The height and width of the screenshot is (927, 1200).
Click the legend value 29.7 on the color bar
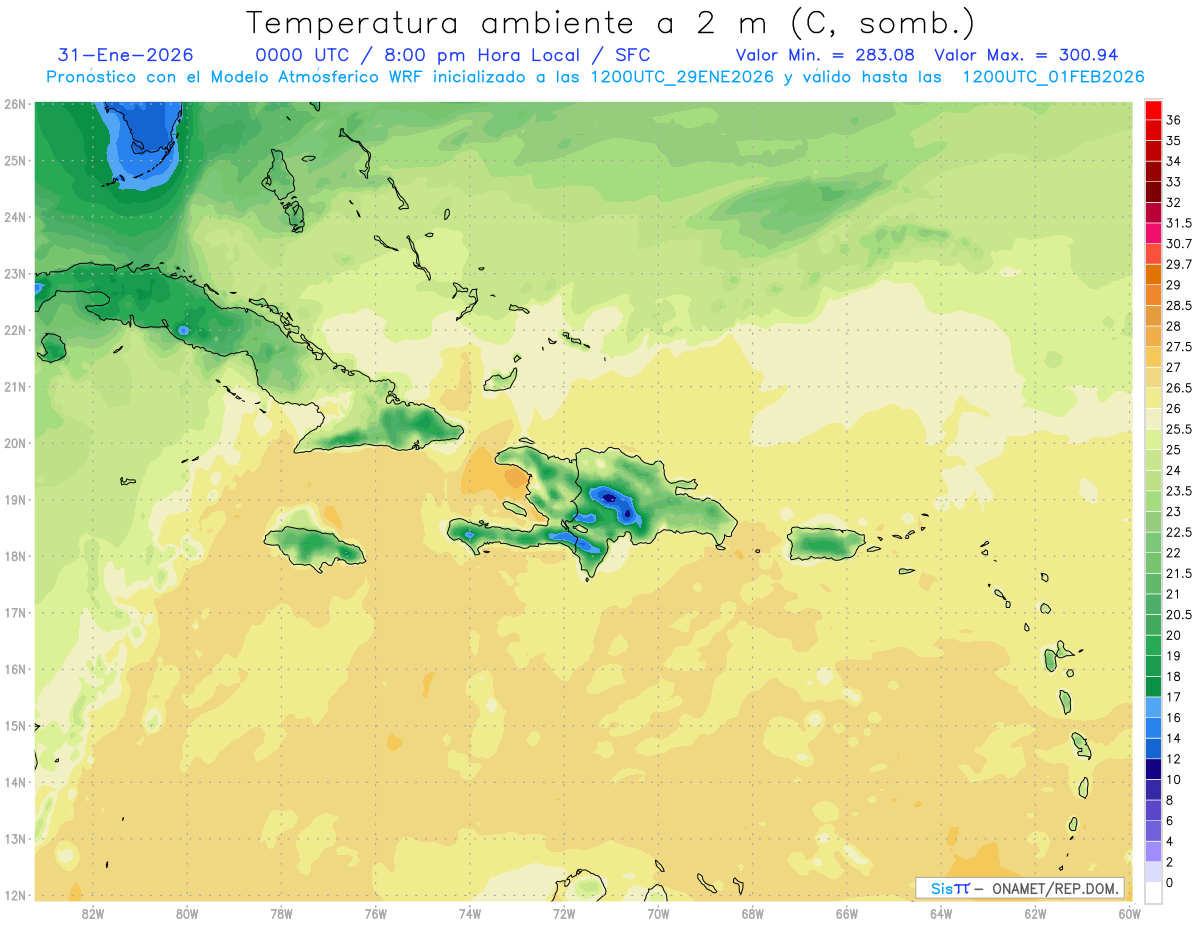click(1179, 264)
